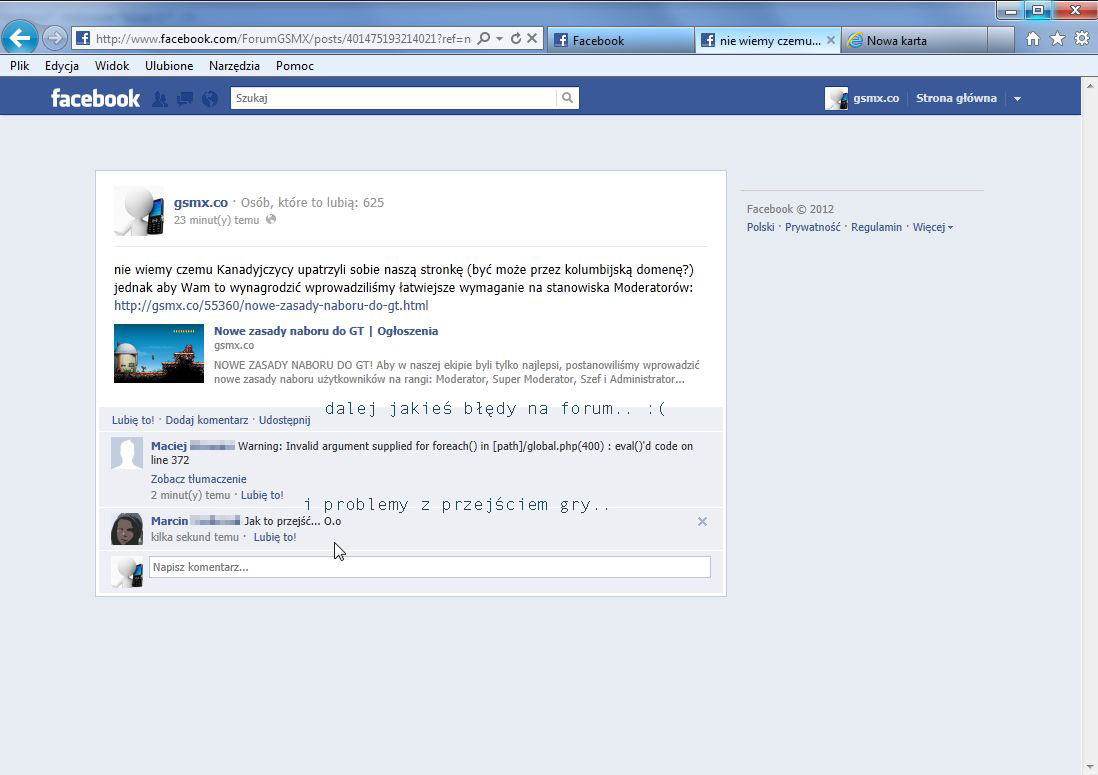This screenshot has width=1098, height=775.
Task: Click the search magnifier button in Facebook
Action: [567, 98]
